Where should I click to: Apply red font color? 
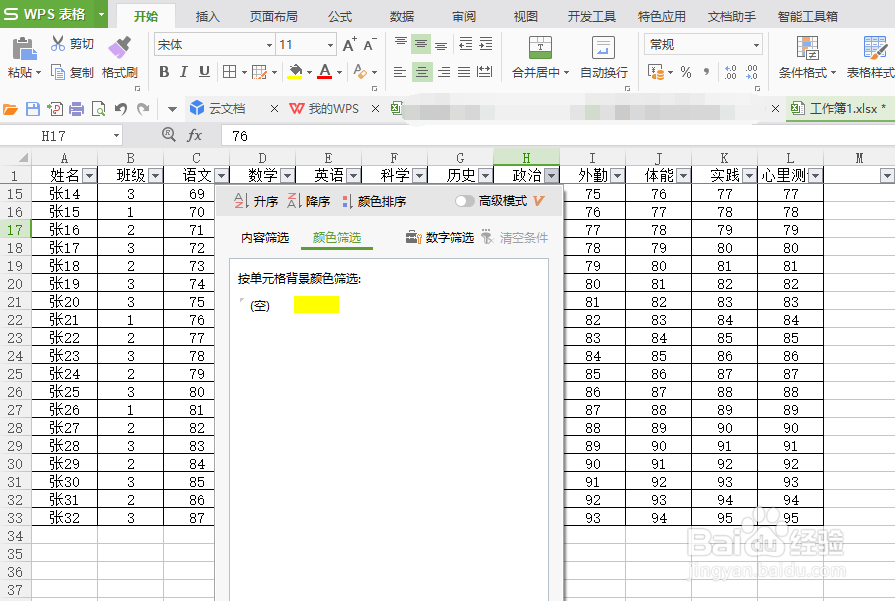click(x=325, y=72)
